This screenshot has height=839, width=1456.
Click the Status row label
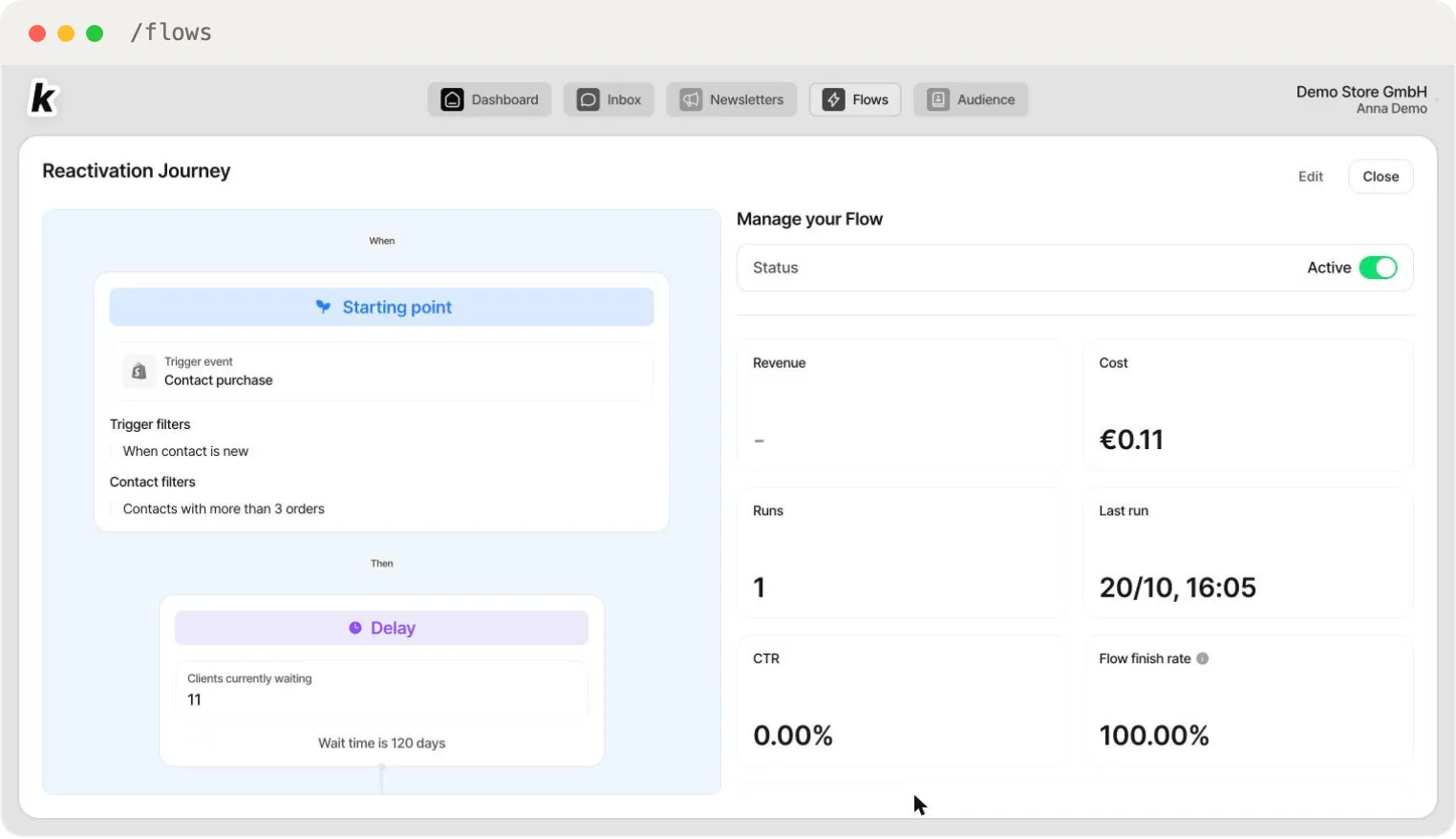[775, 268]
